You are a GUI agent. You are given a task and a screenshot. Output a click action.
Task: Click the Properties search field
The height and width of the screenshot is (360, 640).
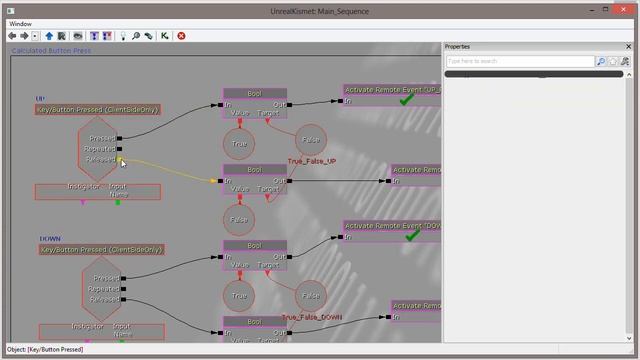click(520, 61)
